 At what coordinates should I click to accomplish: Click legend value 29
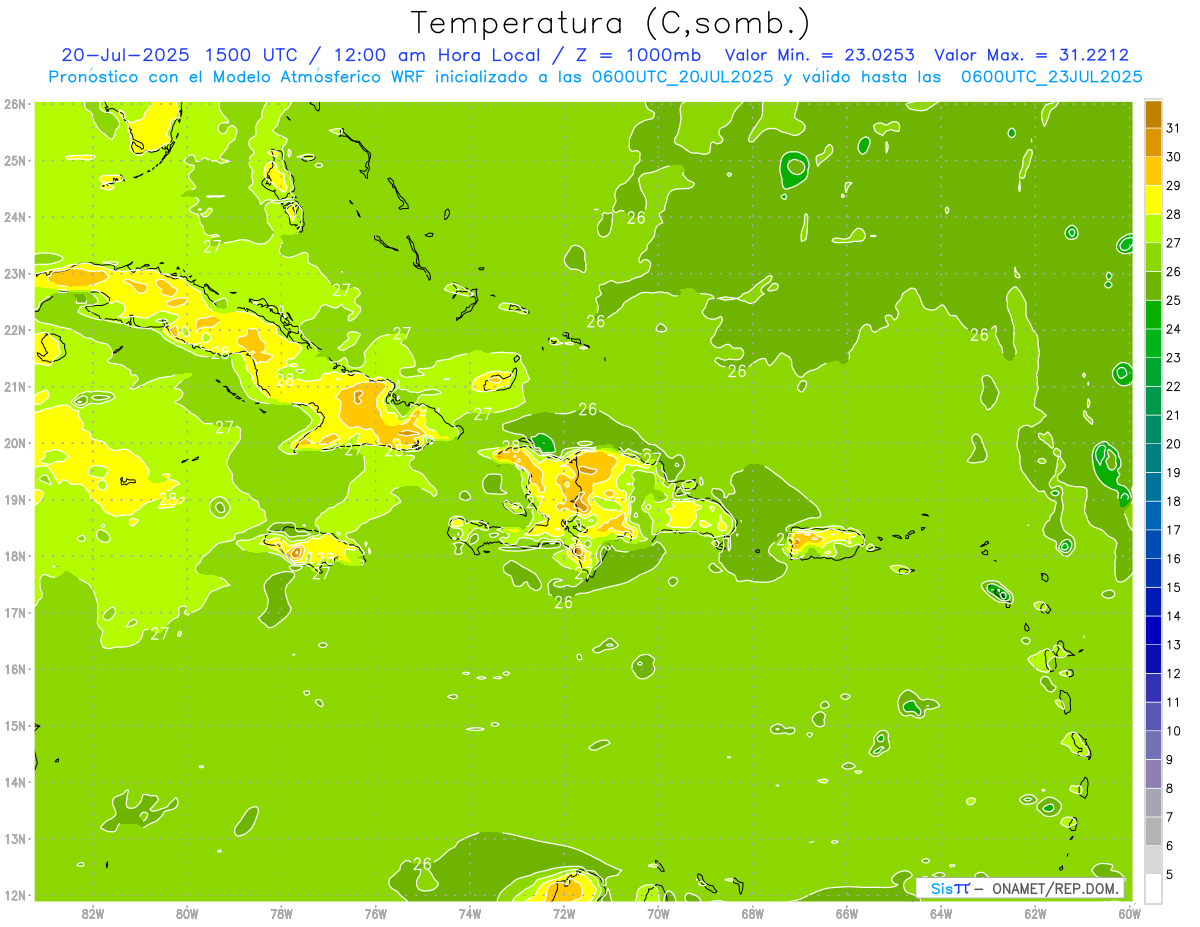[1173, 185]
